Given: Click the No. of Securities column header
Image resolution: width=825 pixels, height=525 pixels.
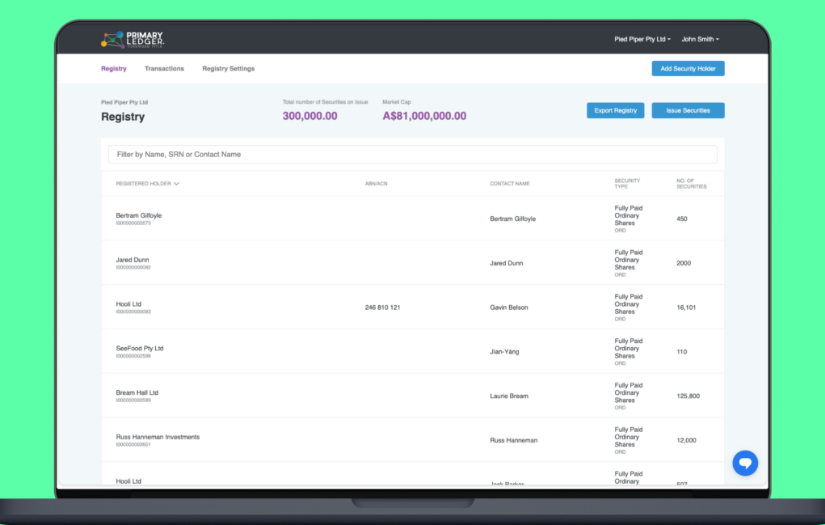Looking at the screenshot, I should tap(691, 184).
